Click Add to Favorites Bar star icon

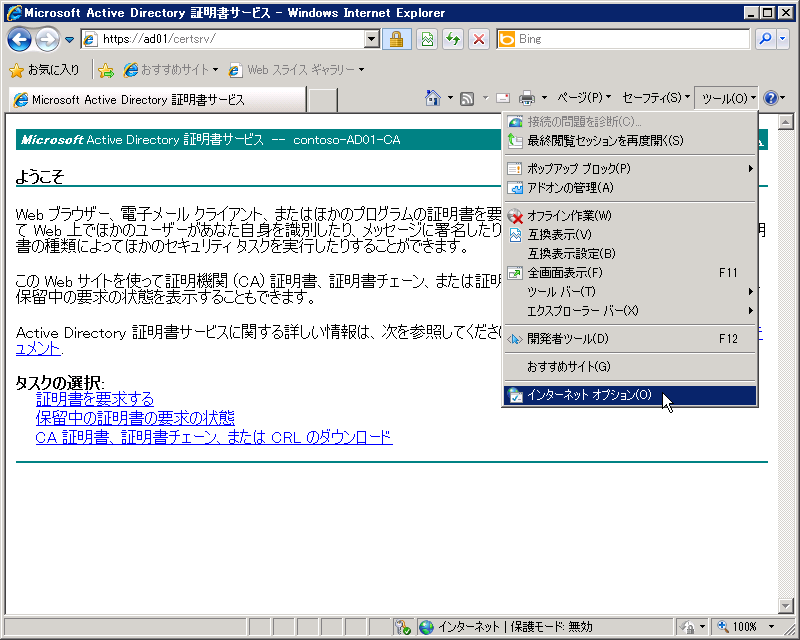(106, 70)
